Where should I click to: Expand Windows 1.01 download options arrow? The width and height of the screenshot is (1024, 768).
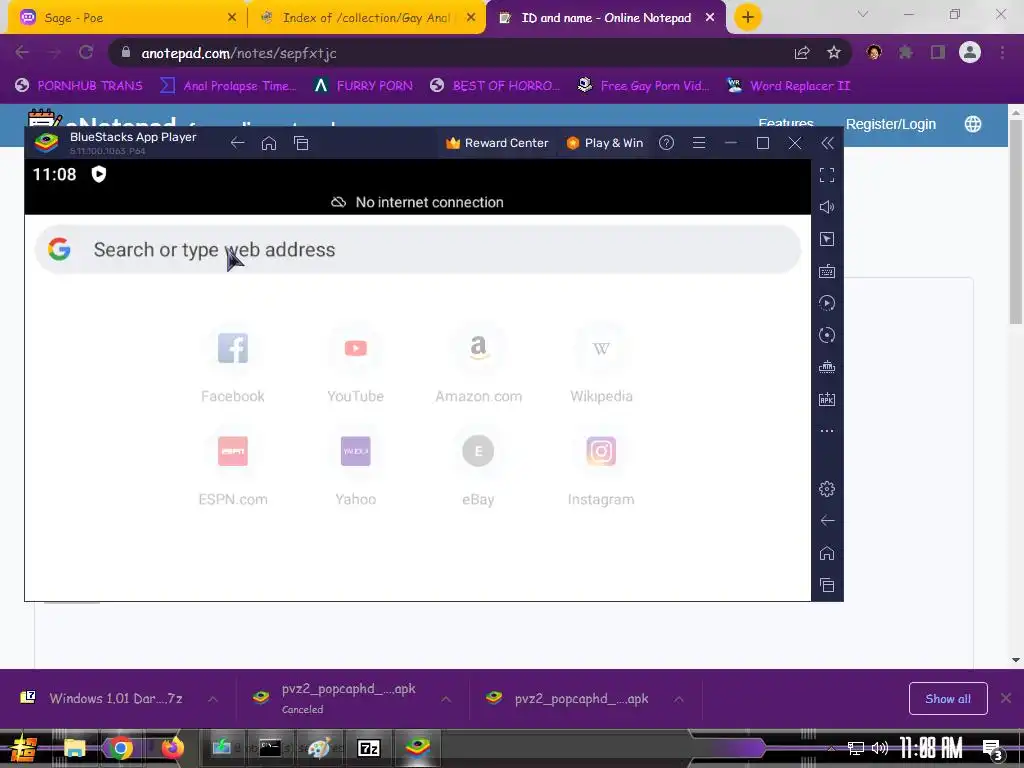point(213,699)
